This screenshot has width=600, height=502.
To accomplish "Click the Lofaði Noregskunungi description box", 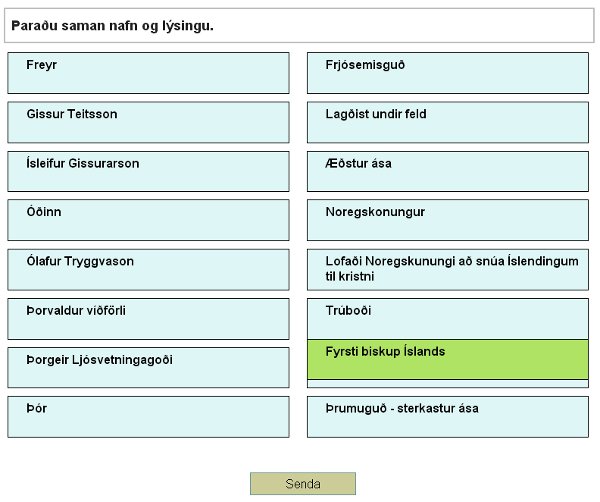I will pos(448,269).
